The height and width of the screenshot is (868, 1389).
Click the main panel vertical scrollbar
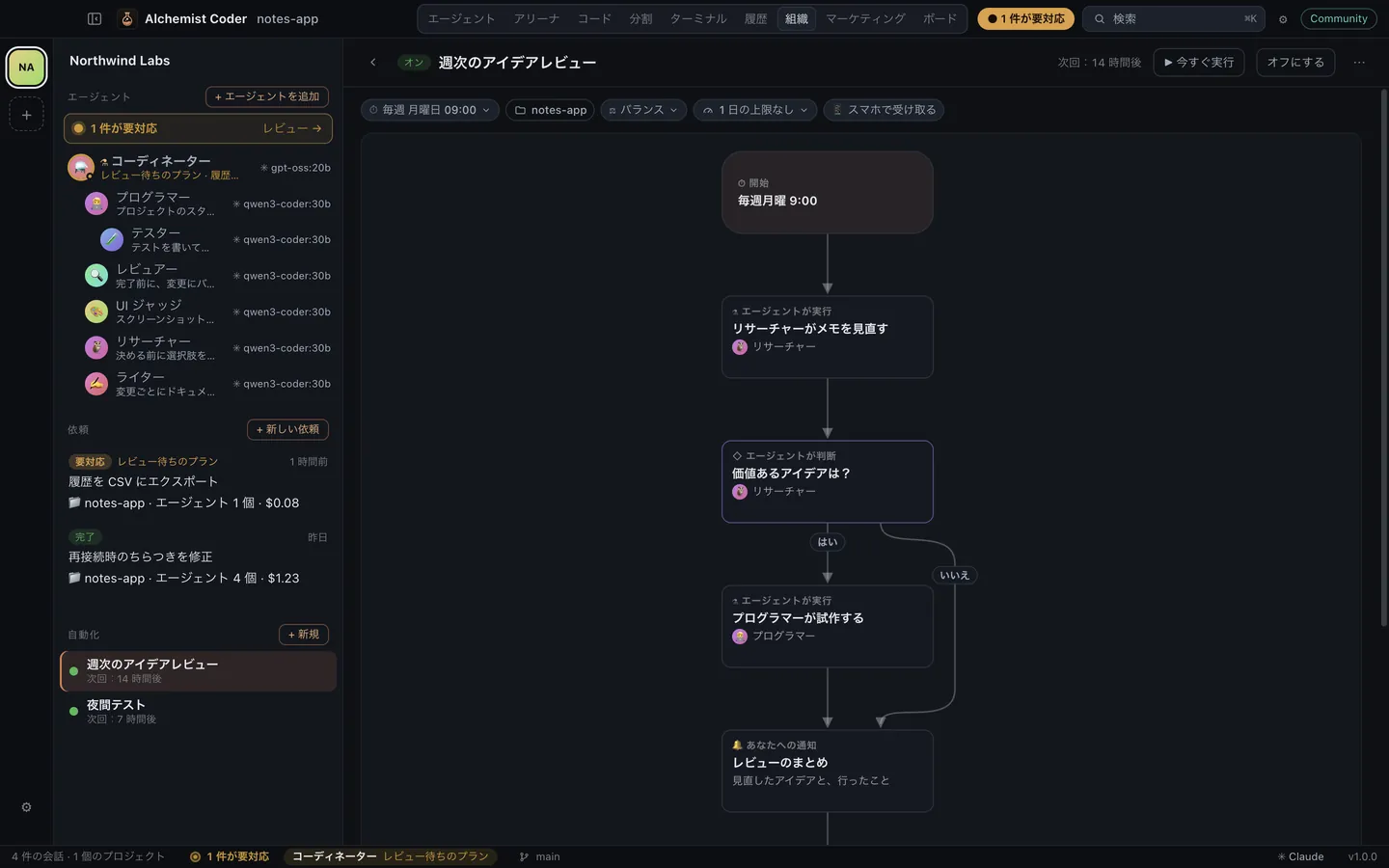pyautogui.click(x=1384, y=357)
